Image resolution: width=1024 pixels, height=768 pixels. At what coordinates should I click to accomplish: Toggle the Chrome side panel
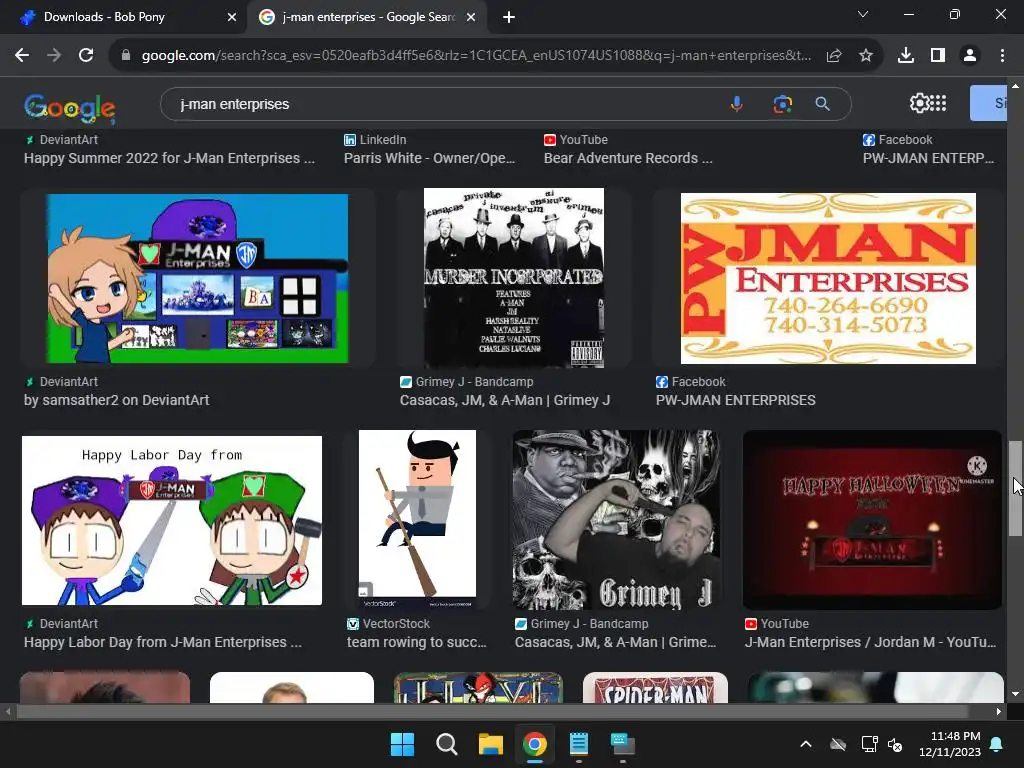pyautogui.click(x=938, y=56)
